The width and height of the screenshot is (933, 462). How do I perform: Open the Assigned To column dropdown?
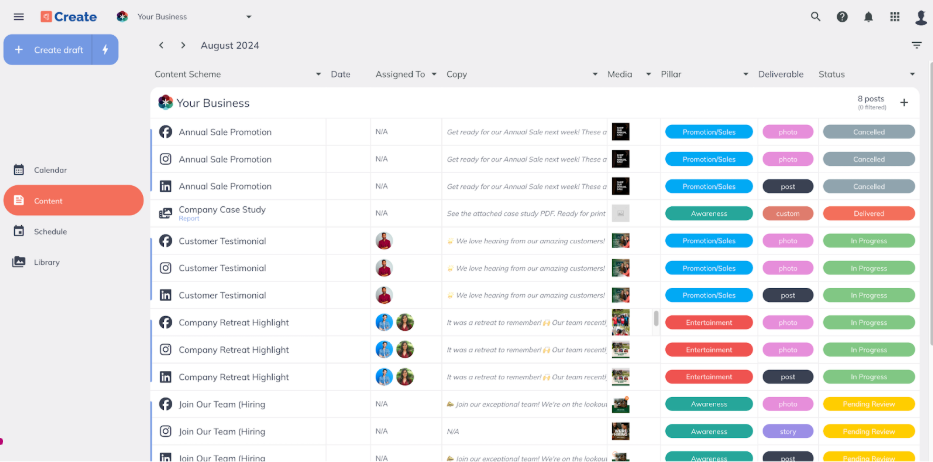[434, 74]
